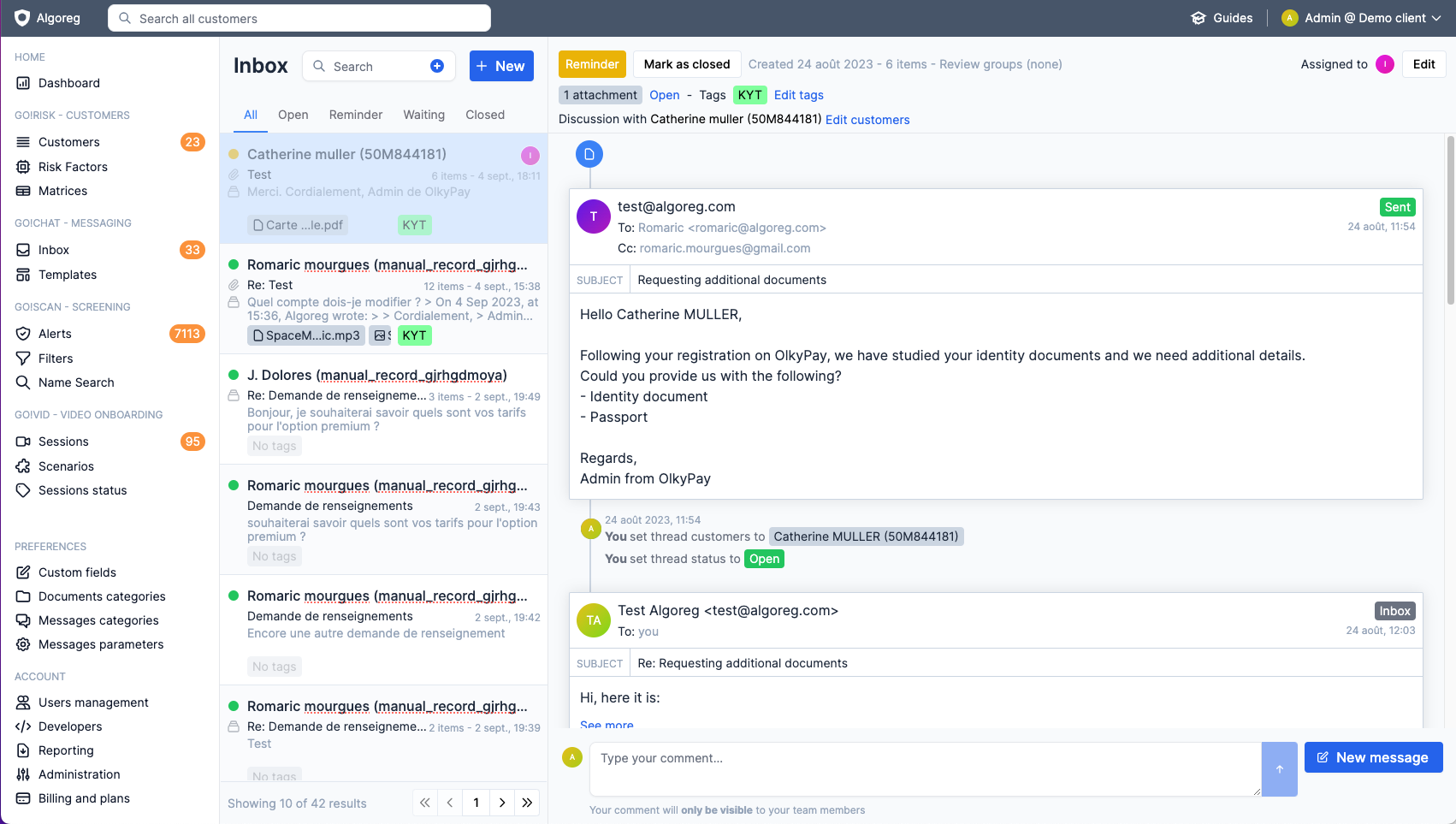Click the New thread button
Viewport: 1456px width, 824px height.
click(x=501, y=66)
